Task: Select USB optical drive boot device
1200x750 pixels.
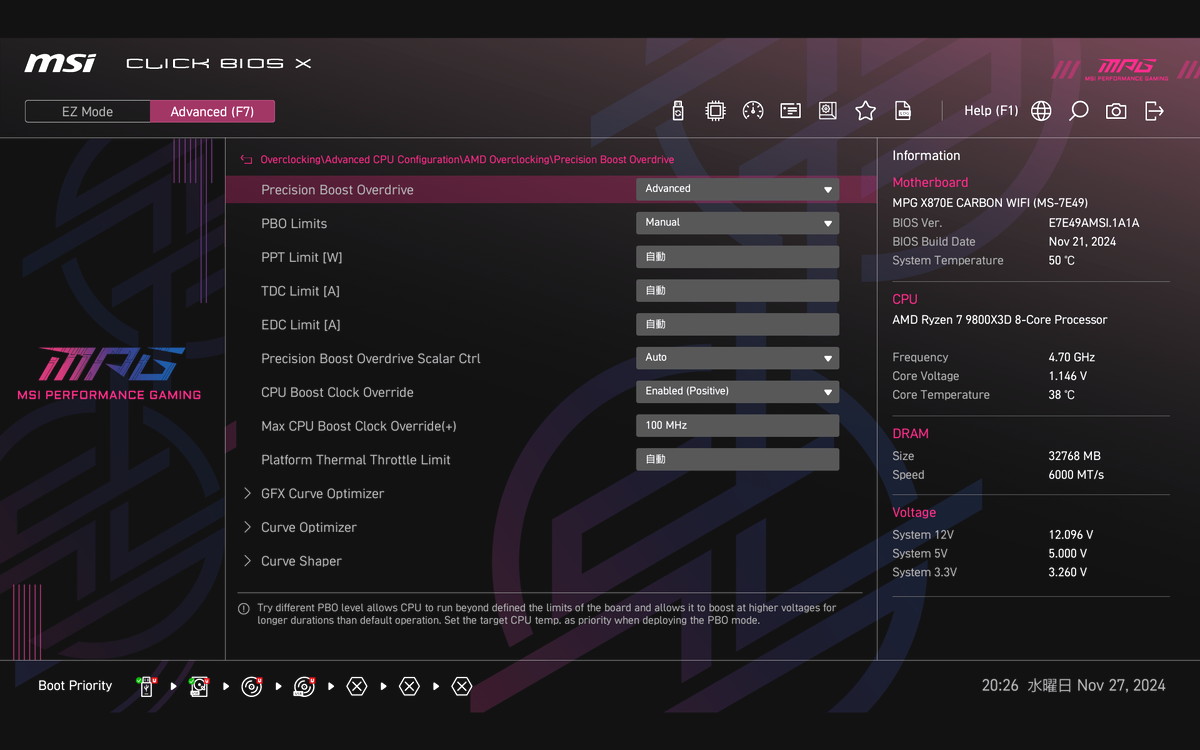Action: (304, 686)
